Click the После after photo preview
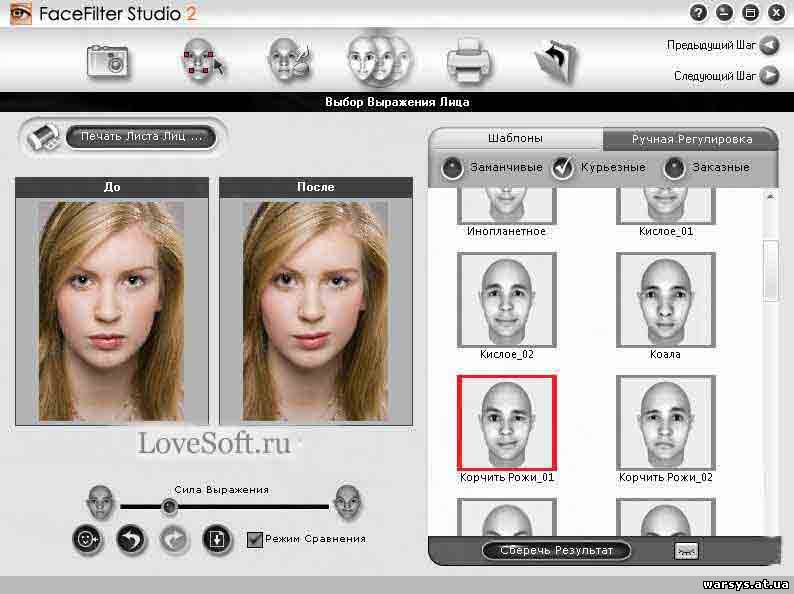 pos(316,311)
